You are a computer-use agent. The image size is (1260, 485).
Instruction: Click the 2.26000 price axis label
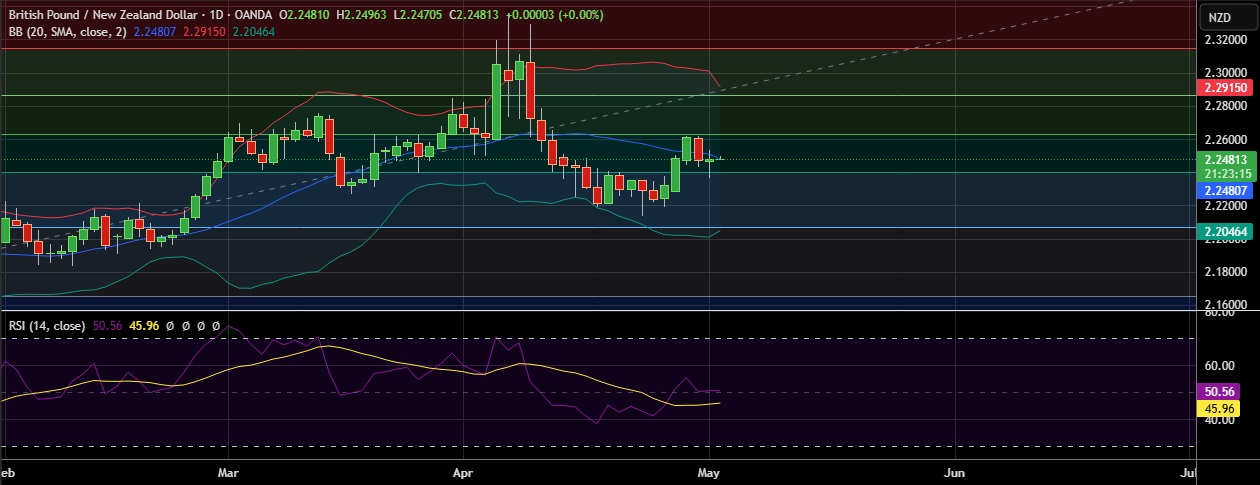(1225, 140)
